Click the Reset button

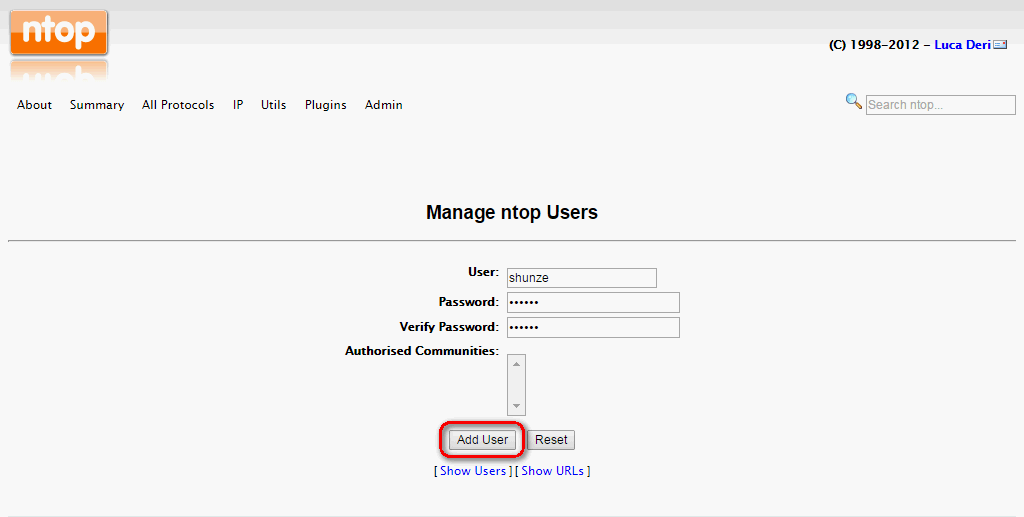tap(551, 440)
